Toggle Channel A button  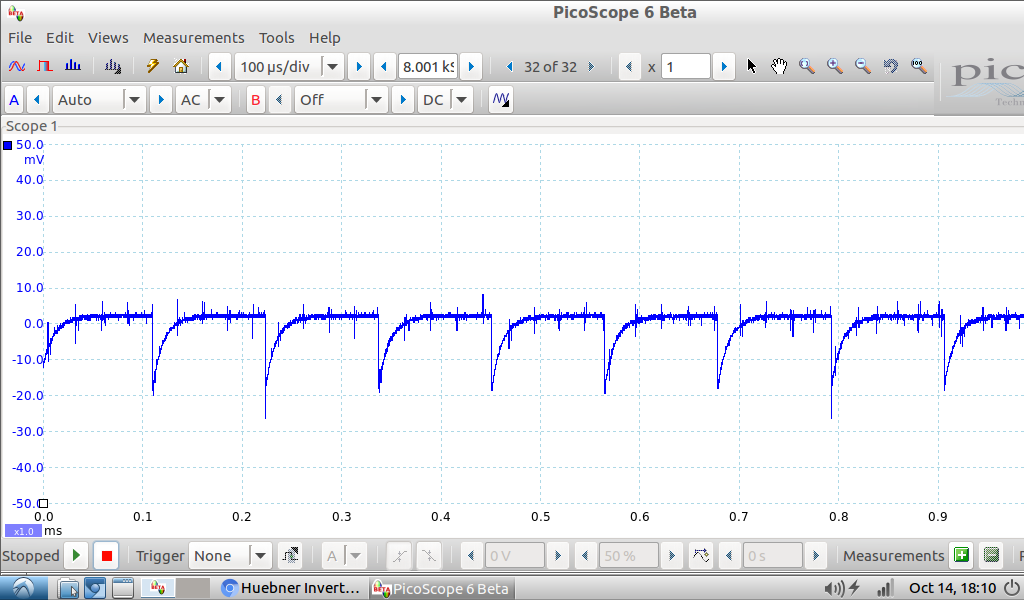click(14, 100)
